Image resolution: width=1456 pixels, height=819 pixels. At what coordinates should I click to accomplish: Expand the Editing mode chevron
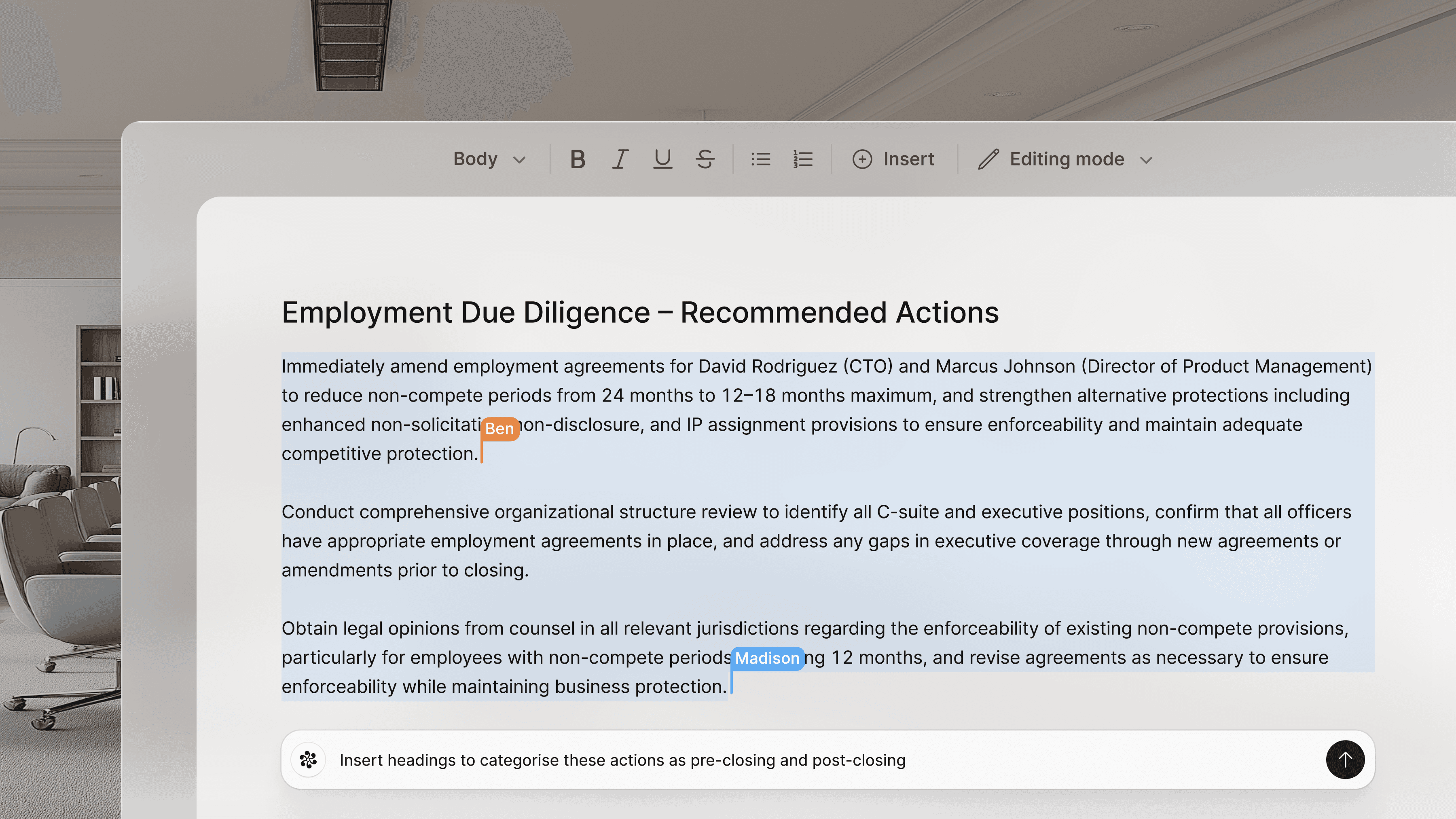pos(1146,160)
